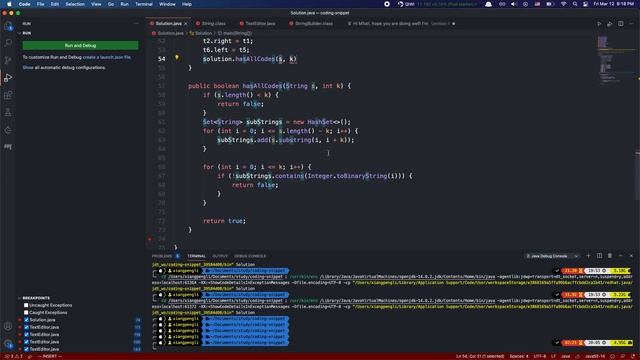This screenshot has width=640, height=360.
Task: Close the bottom panel
Action: click(631, 256)
